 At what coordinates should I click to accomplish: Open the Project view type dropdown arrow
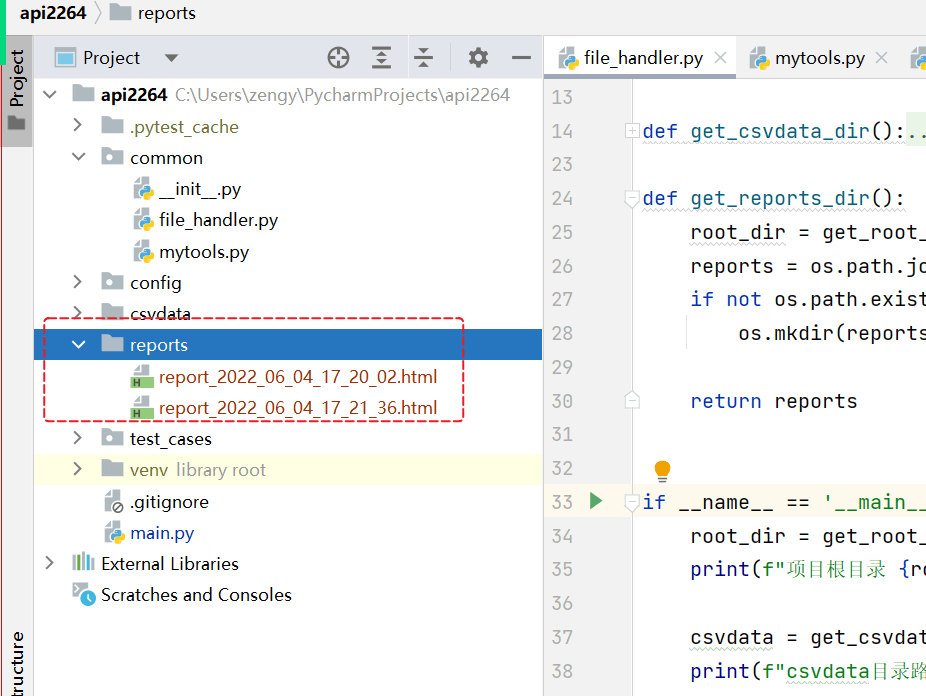(171, 58)
